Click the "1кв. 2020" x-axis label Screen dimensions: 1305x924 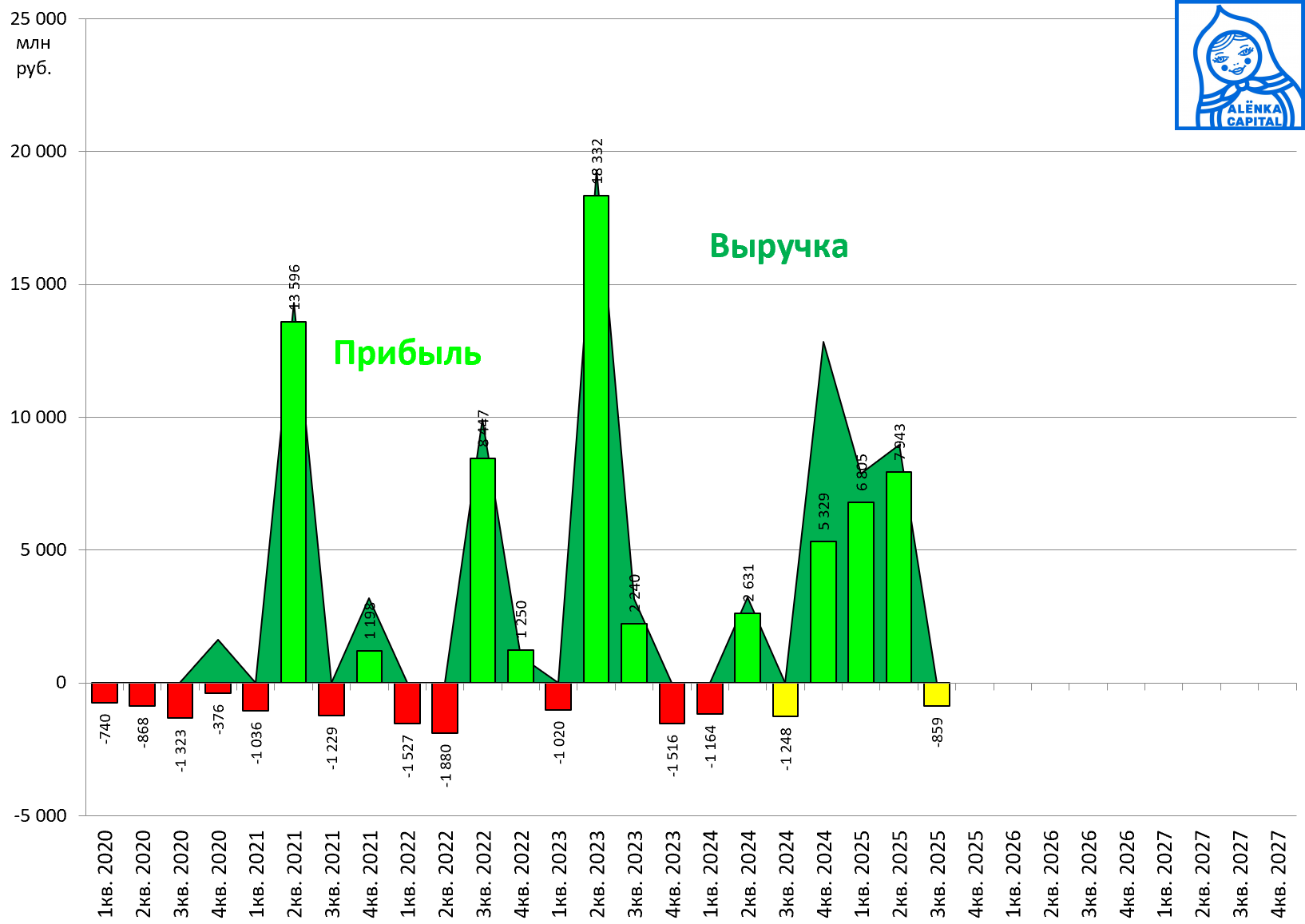[105, 874]
